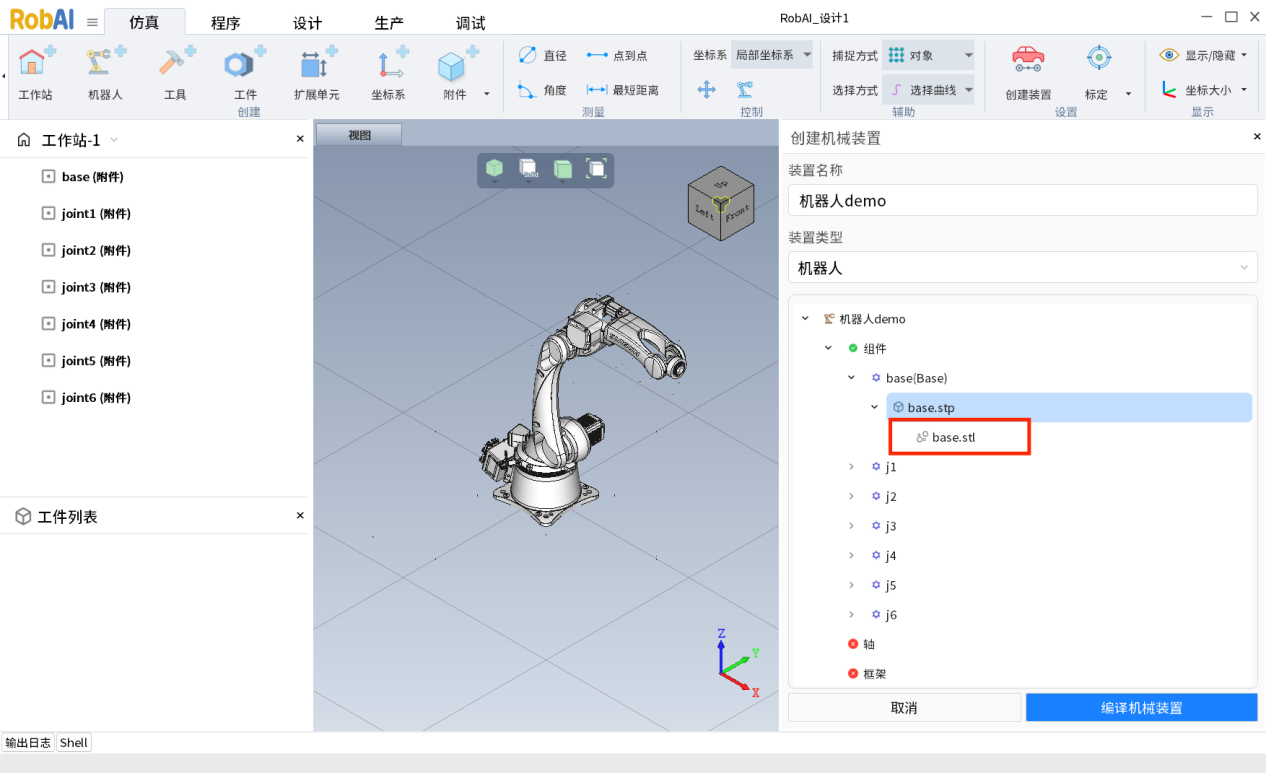Collapse the base(Base) node

[851, 378]
